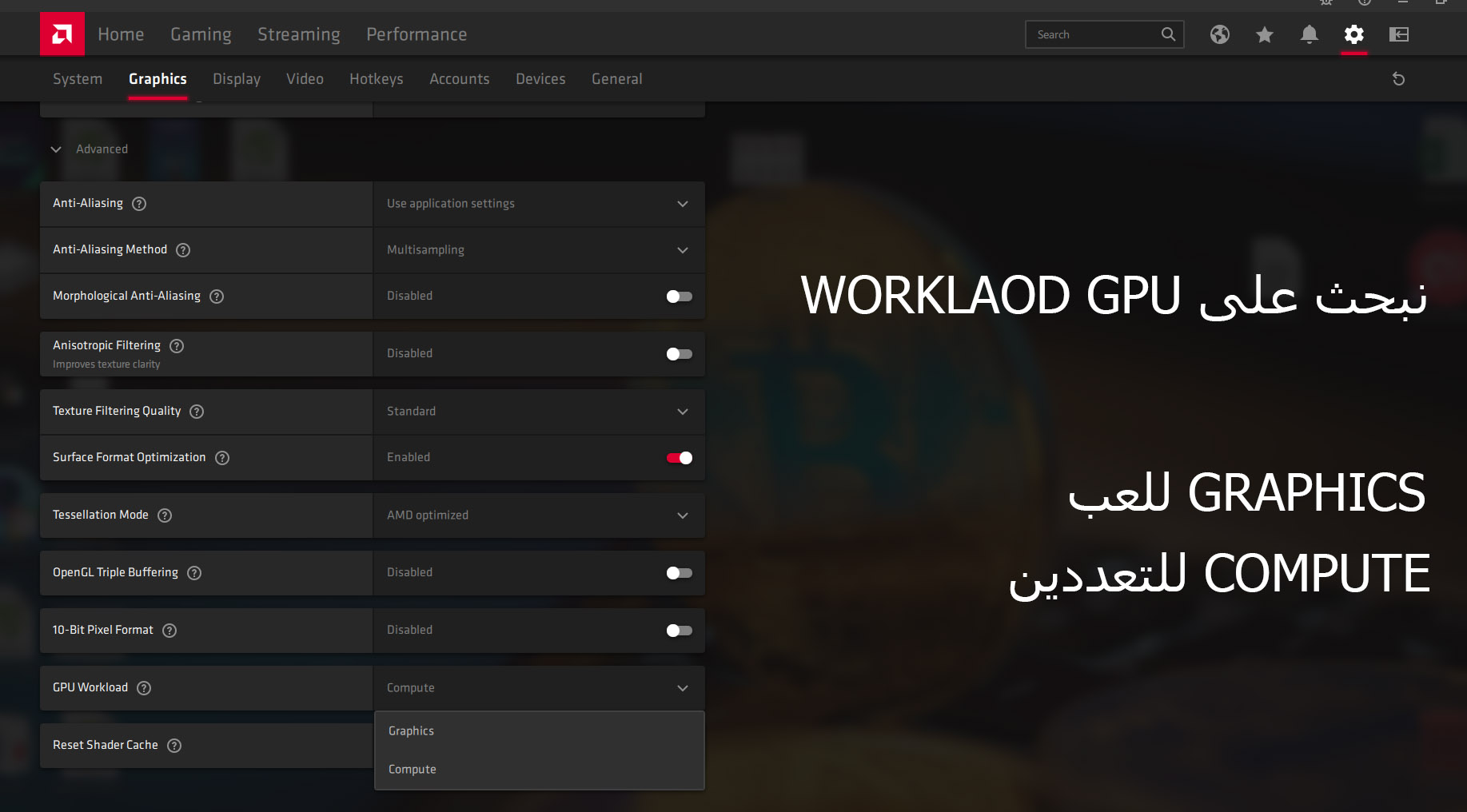Show help for 10-Bit Pixel Format

169,631
